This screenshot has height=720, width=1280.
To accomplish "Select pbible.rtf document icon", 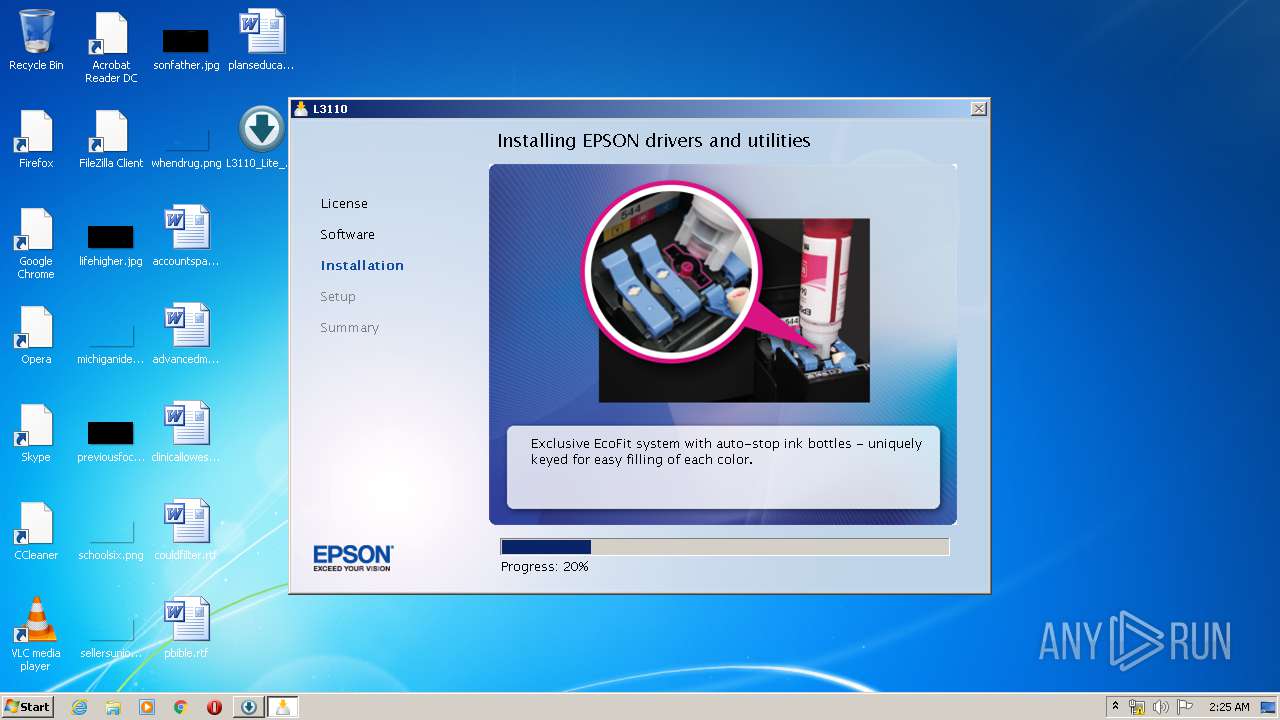I will point(186,628).
